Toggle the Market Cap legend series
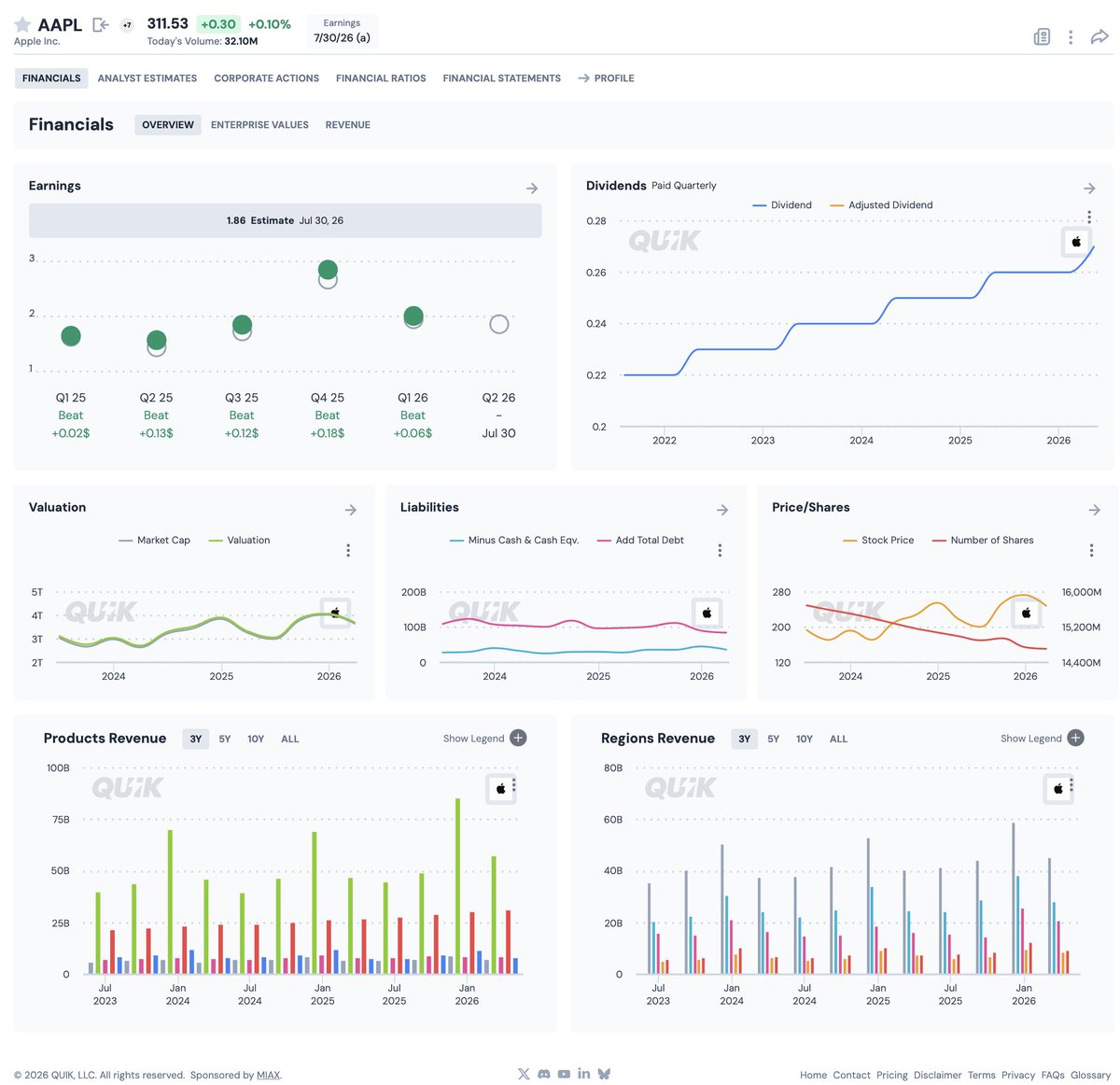Viewport: 1120px width, 1085px height. [155, 540]
